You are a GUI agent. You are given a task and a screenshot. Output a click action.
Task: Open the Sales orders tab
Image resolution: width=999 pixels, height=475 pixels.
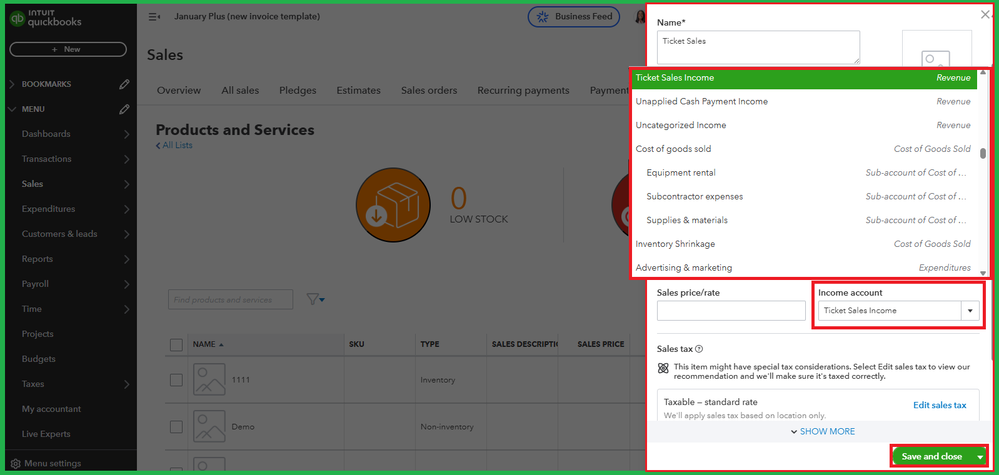(429, 90)
